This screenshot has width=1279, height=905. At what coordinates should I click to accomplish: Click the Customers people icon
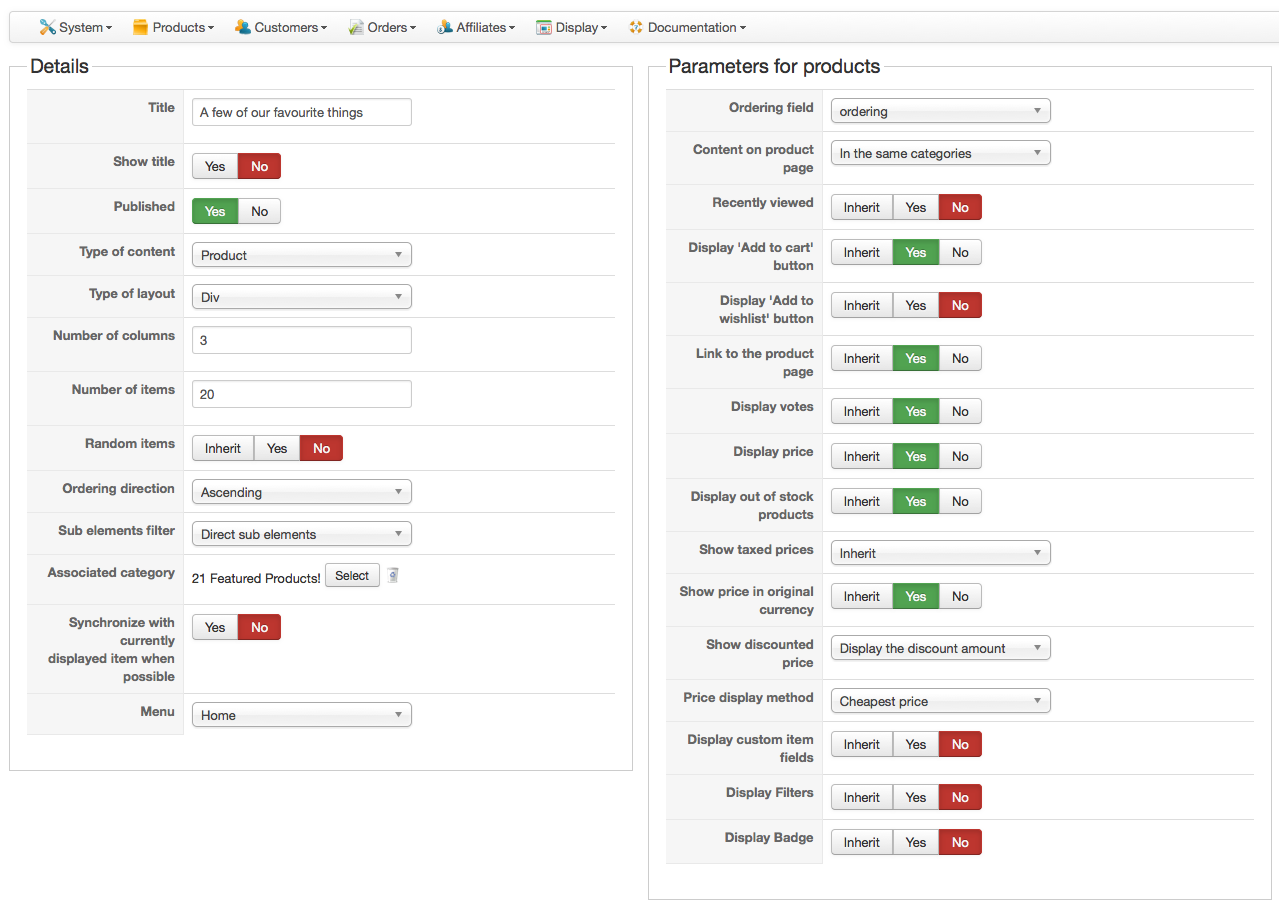(242, 27)
